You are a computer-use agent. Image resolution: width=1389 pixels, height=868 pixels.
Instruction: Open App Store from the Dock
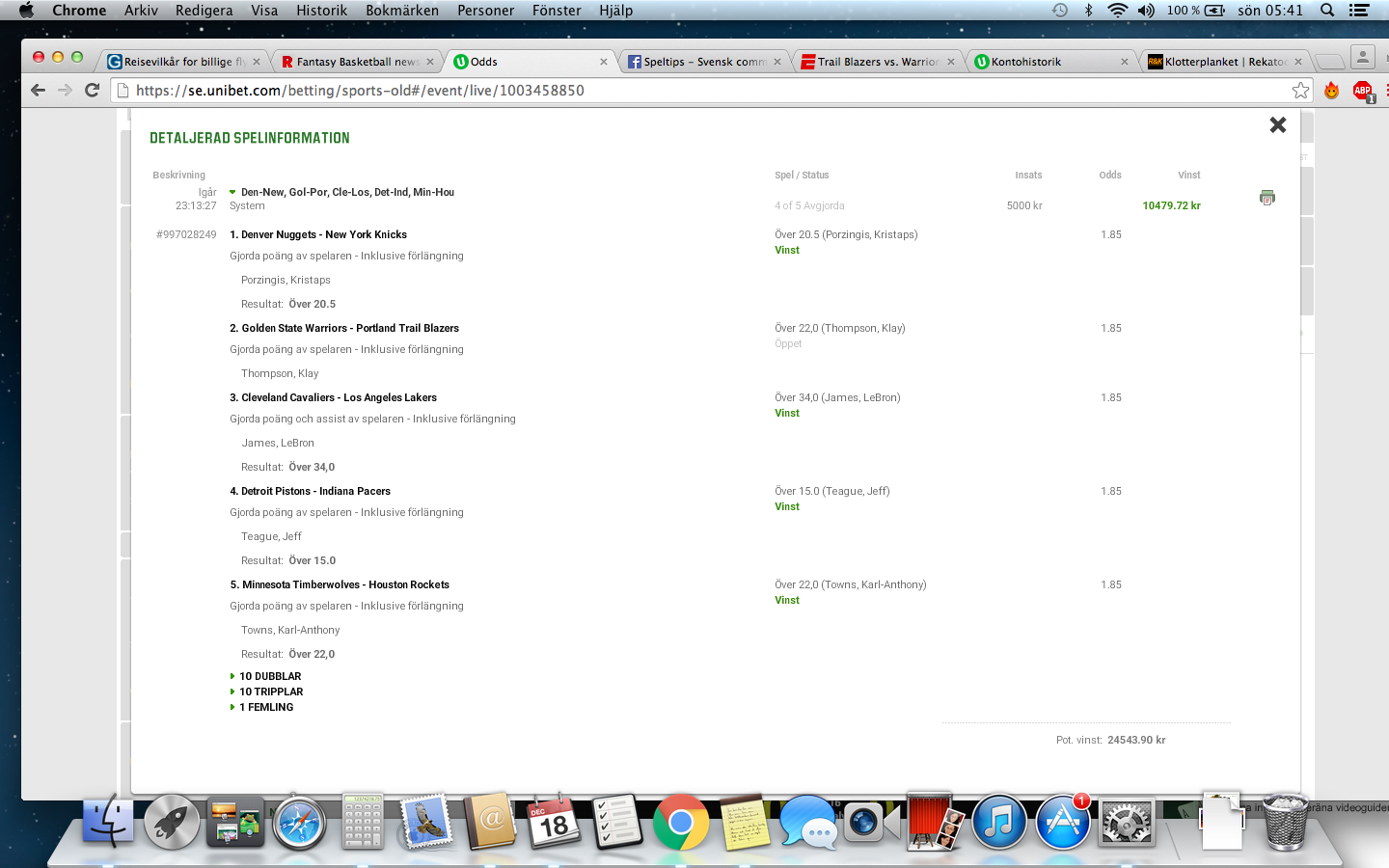point(1063,823)
